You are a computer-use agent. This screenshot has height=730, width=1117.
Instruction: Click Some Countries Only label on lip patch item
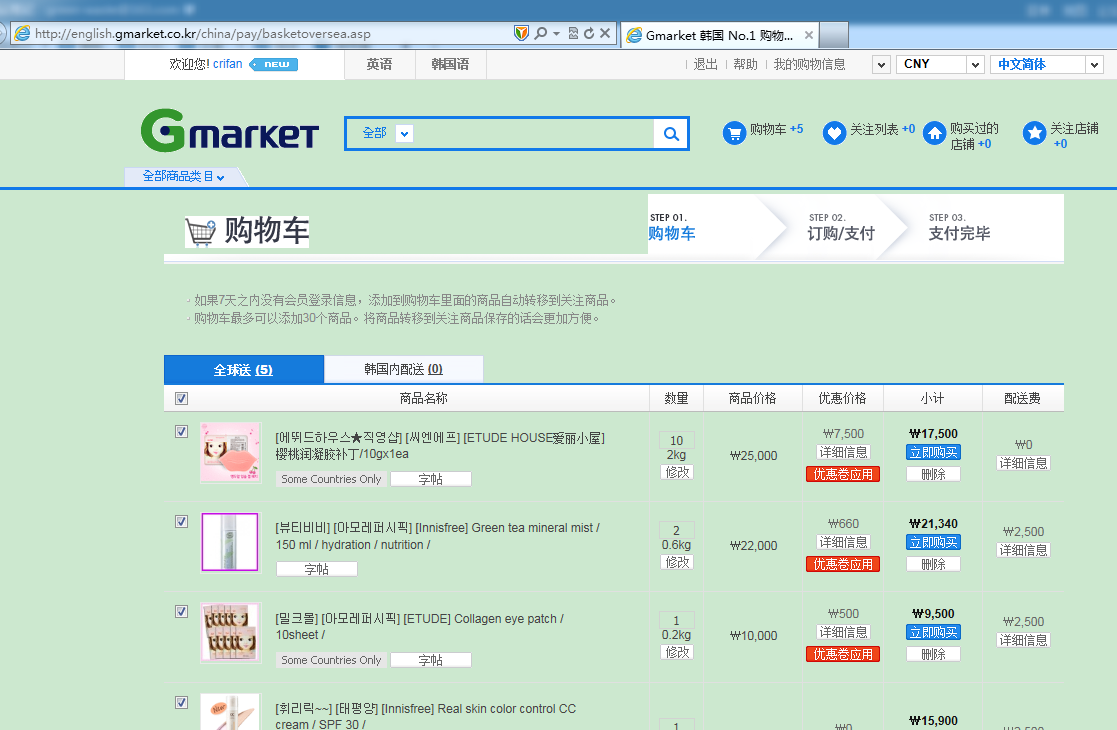click(331, 479)
